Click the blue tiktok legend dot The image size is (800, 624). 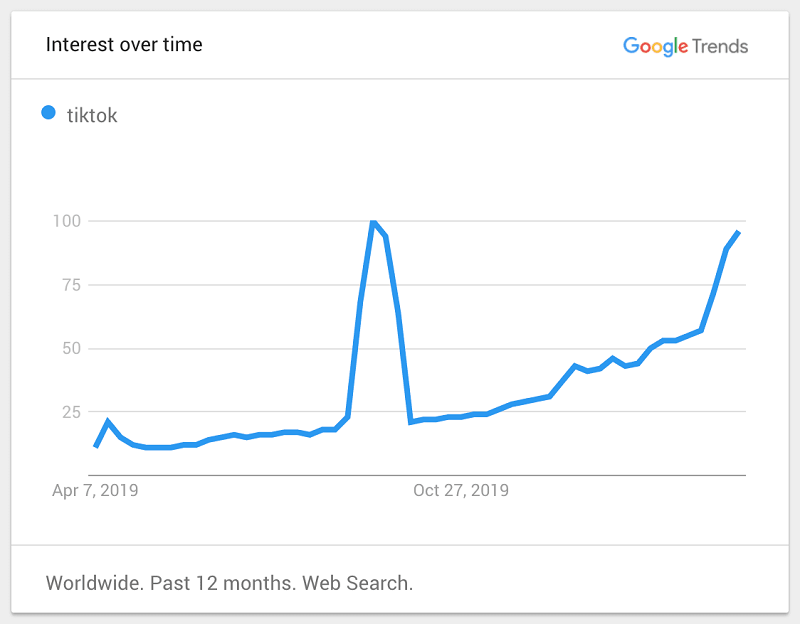[x=48, y=112]
